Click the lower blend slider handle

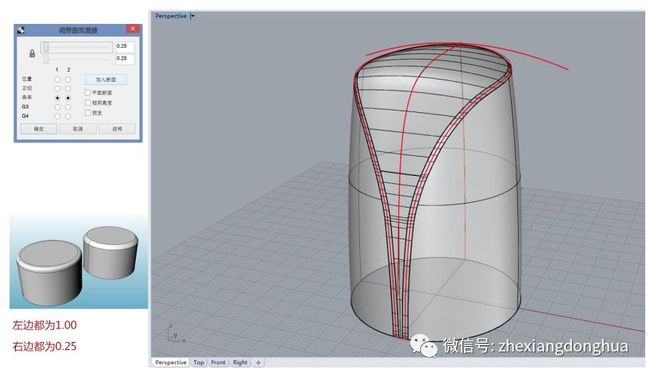[x=46, y=59]
